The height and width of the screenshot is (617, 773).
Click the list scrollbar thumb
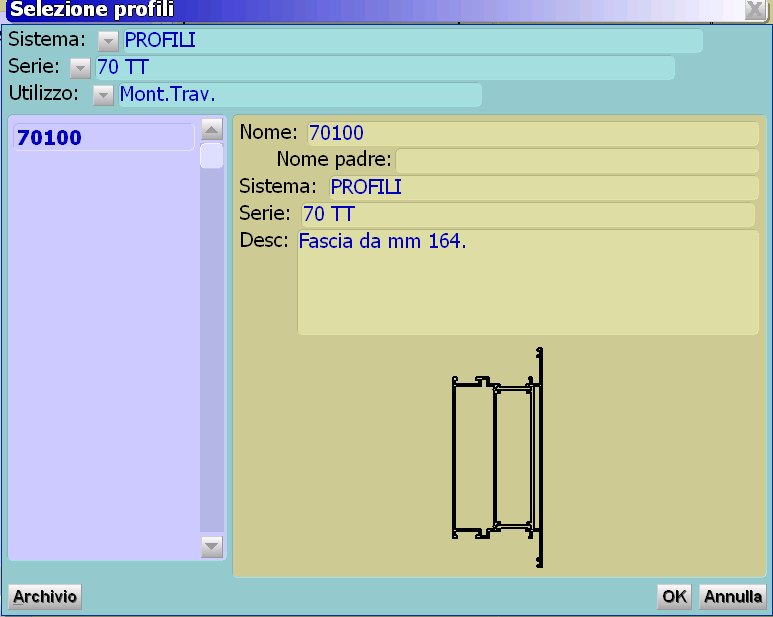(211, 156)
